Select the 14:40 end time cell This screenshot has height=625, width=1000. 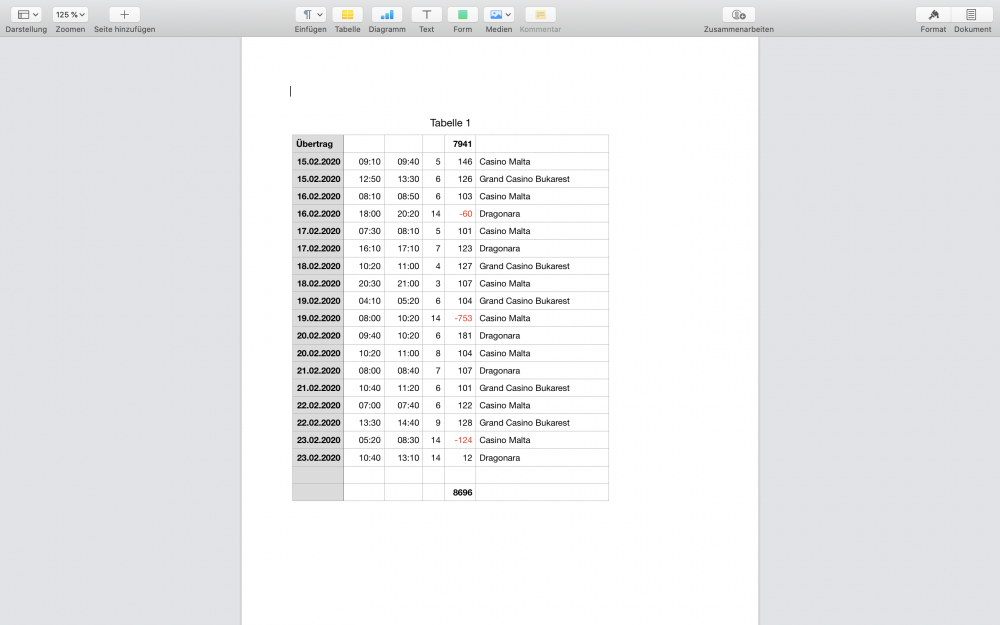[x=403, y=423]
